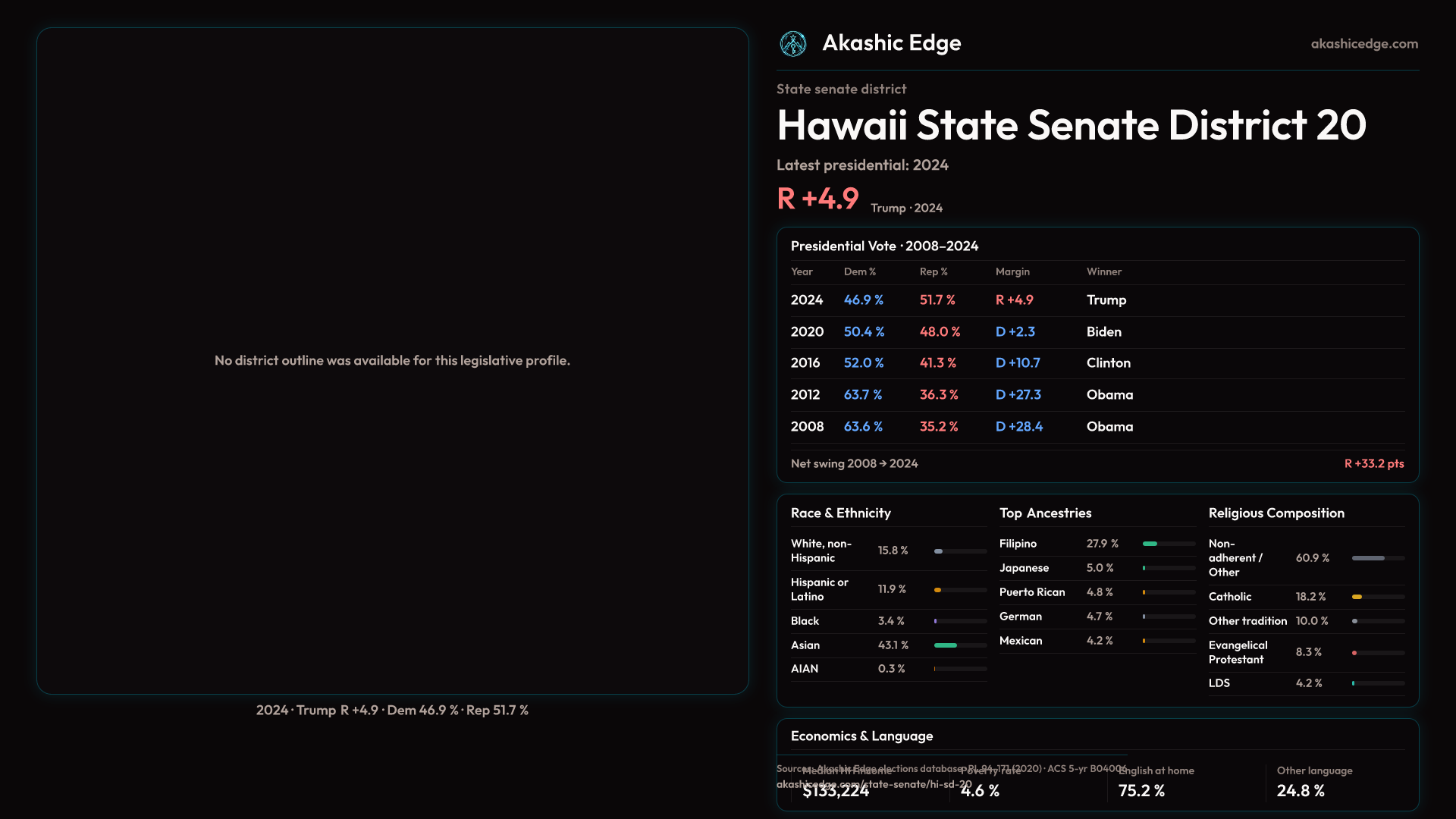
Task: Click the D +27.3 margin for 2012
Action: coord(1018,395)
